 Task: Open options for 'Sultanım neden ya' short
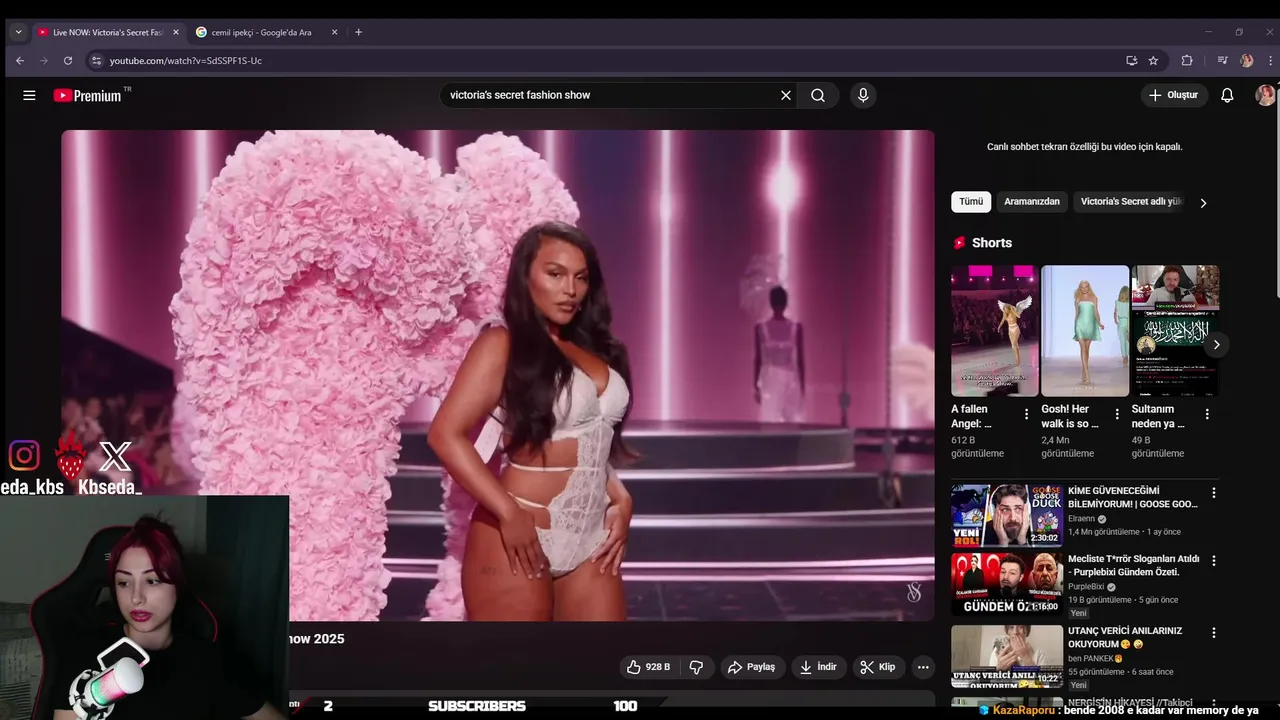1207,414
